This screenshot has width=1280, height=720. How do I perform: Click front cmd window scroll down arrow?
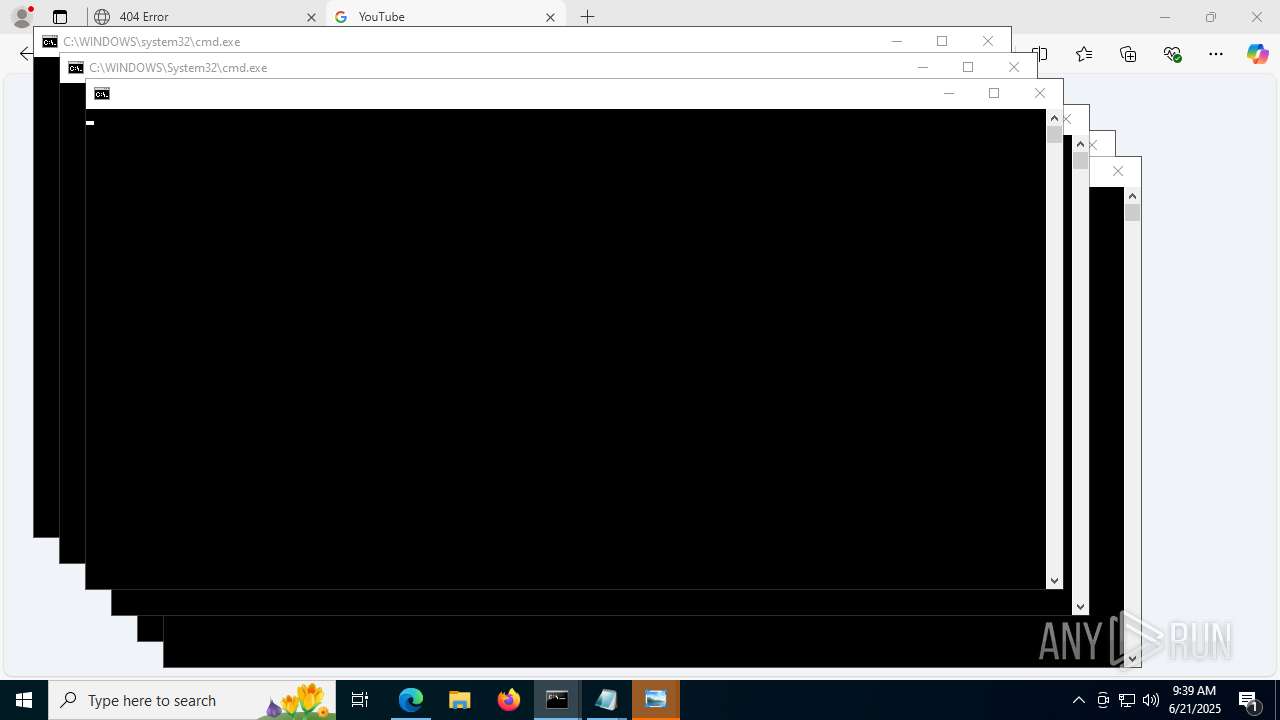[x=1054, y=581]
